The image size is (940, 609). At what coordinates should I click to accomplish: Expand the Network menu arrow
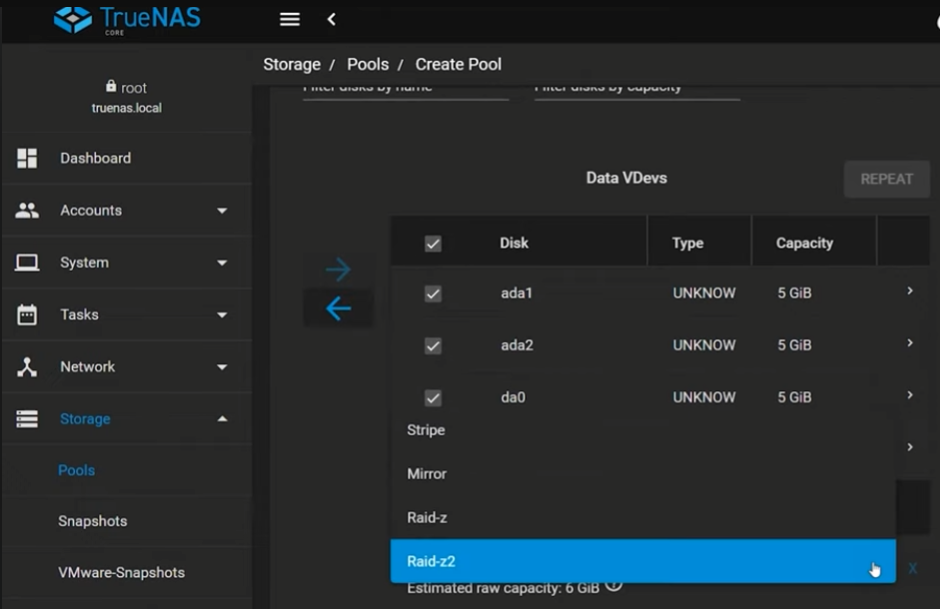pyautogui.click(x=222, y=367)
